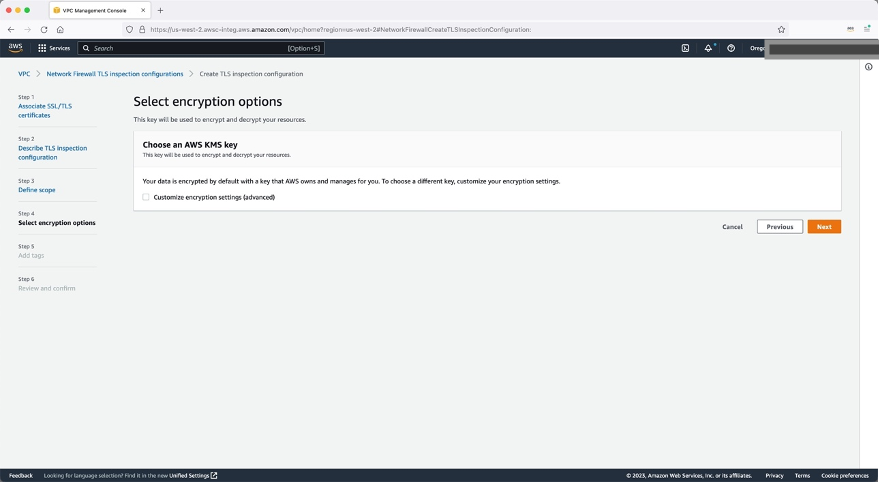The image size is (879, 483).
Task: Click the info panel icon on the right edge
Action: point(868,67)
